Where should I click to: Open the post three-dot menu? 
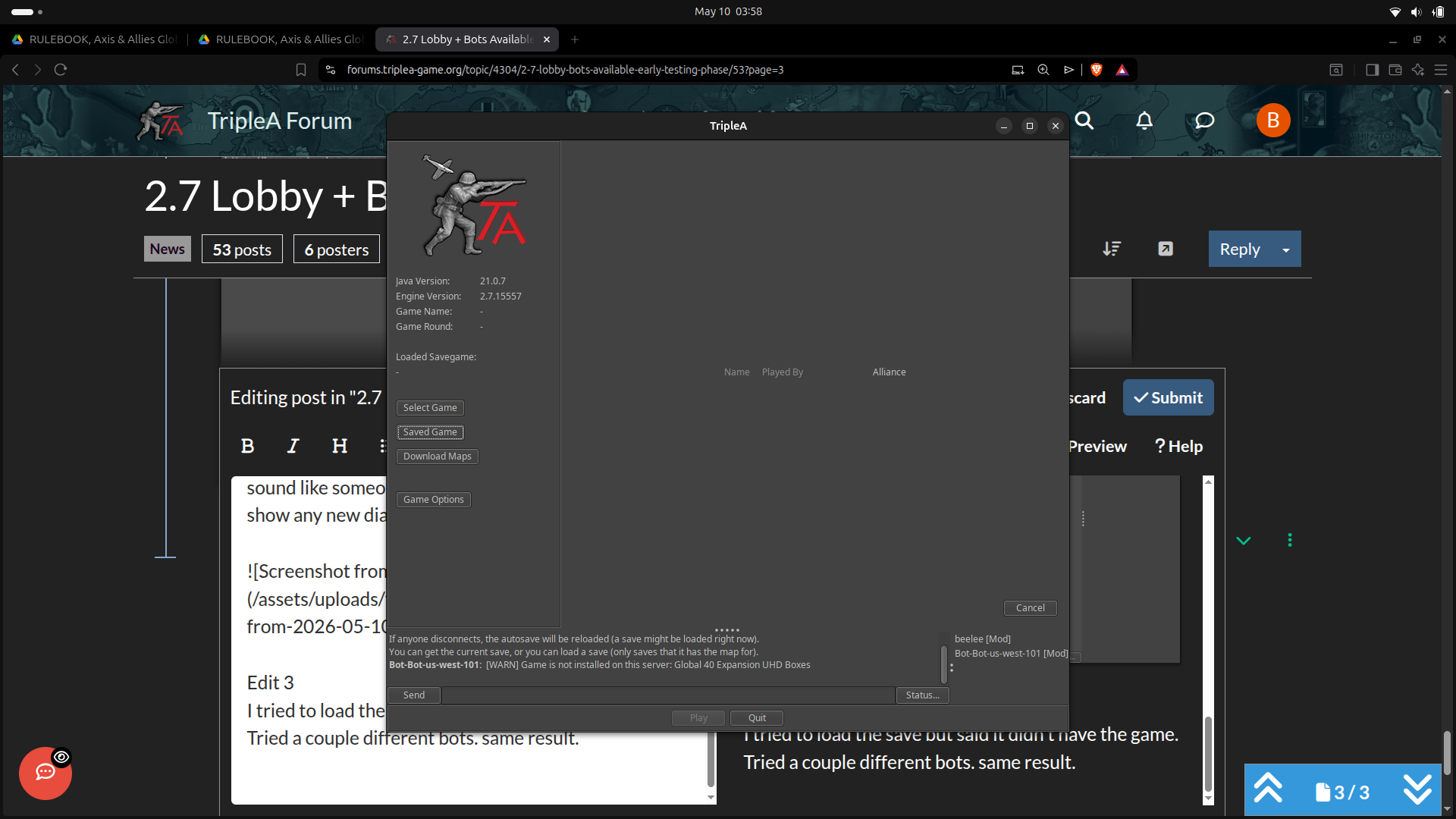coord(1290,540)
